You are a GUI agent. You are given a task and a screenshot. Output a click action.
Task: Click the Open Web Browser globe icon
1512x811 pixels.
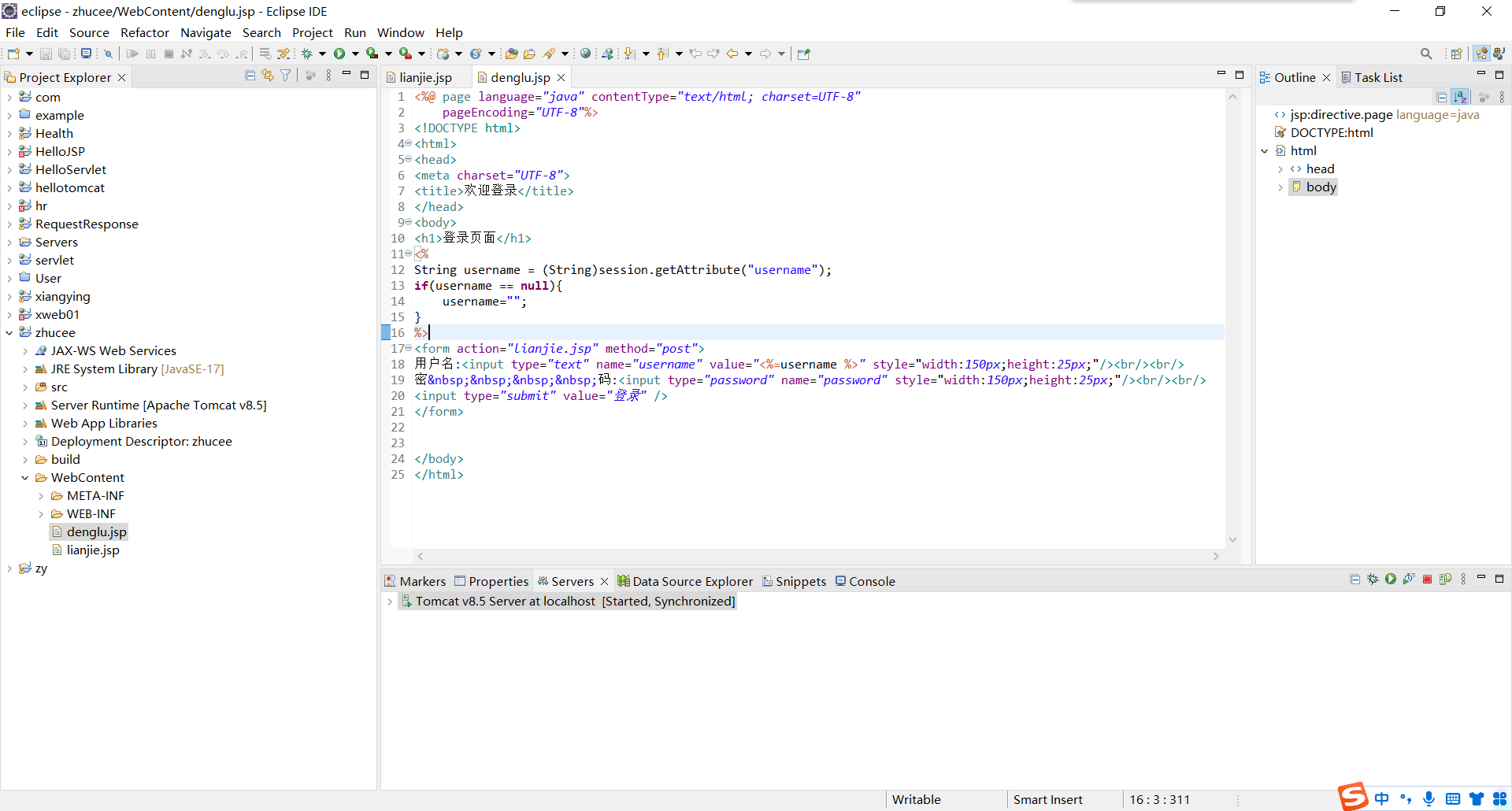coord(585,54)
